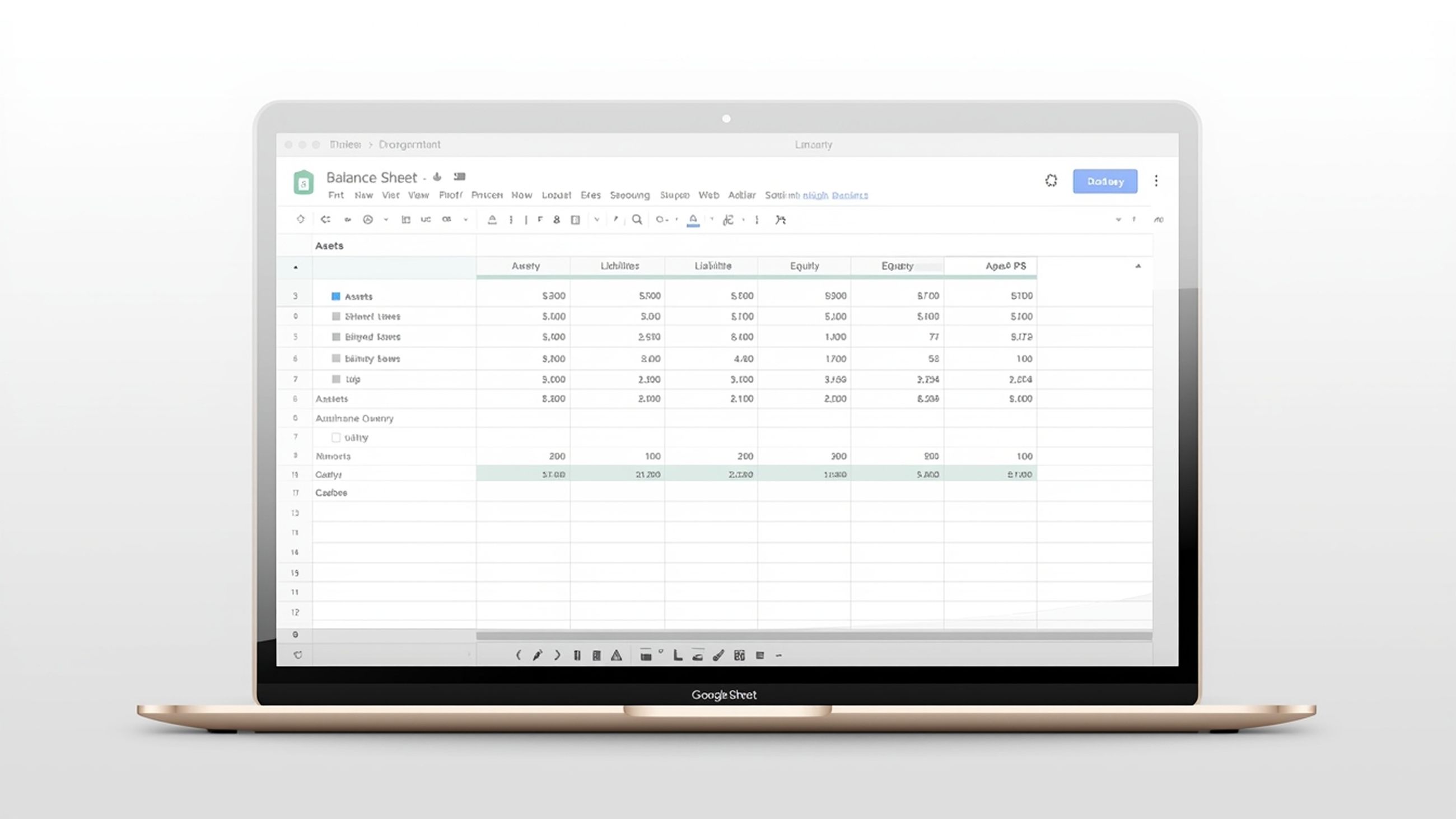Image resolution: width=1456 pixels, height=819 pixels.
Task: Click the underlined blue link after the menus
Action: click(x=836, y=196)
